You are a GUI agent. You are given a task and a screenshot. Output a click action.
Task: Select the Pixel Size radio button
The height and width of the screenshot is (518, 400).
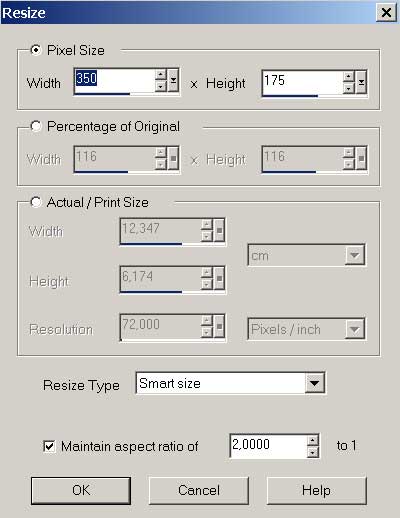pos(36,50)
